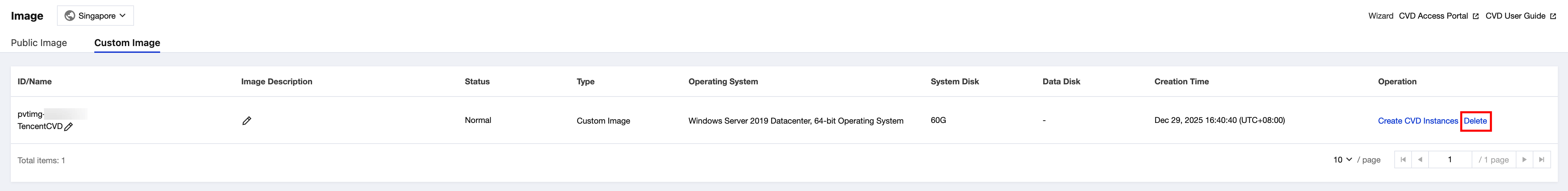Click external-link icon beside CVD User Guide
Image resolution: width=1568 pixels, height=191 pixels.
(x=1553, y=16)
